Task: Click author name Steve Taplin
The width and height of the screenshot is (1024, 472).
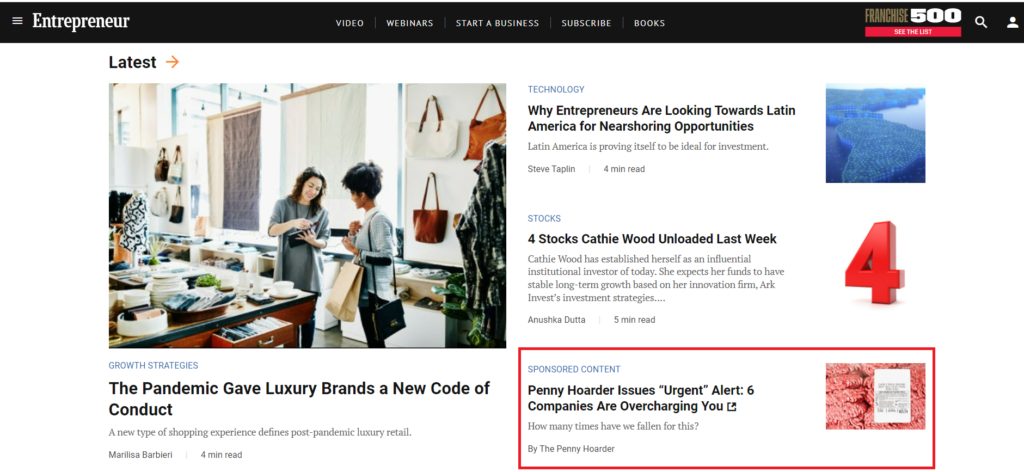Action: pyautogui.click(x=551, y=169)
